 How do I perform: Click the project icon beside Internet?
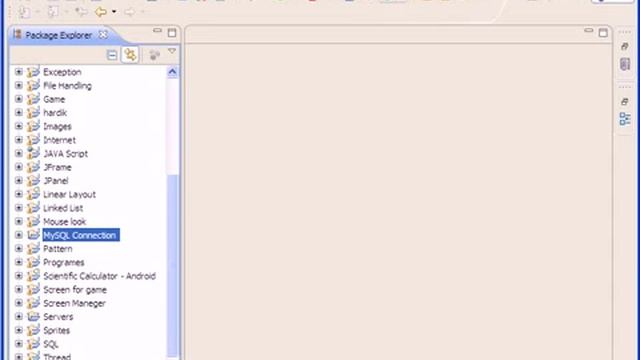point(33,140)
